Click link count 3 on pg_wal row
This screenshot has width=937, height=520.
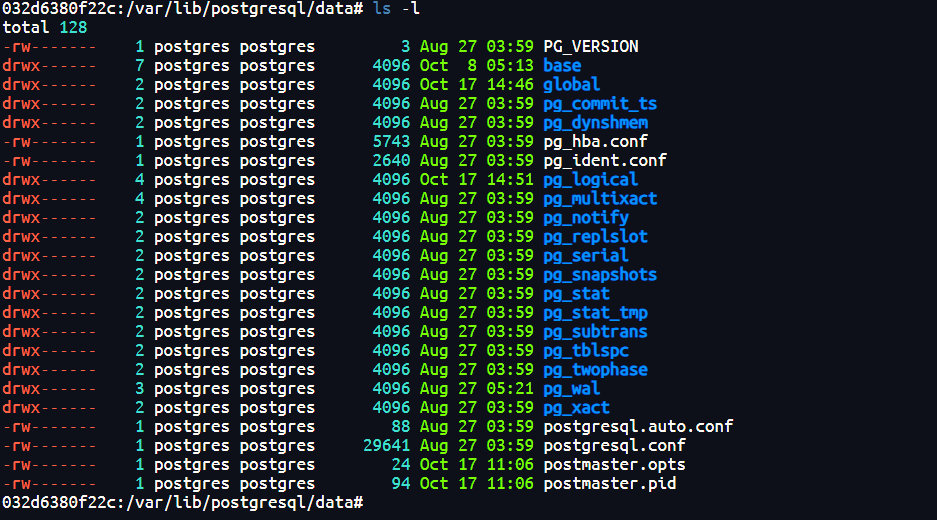point(140,389)
